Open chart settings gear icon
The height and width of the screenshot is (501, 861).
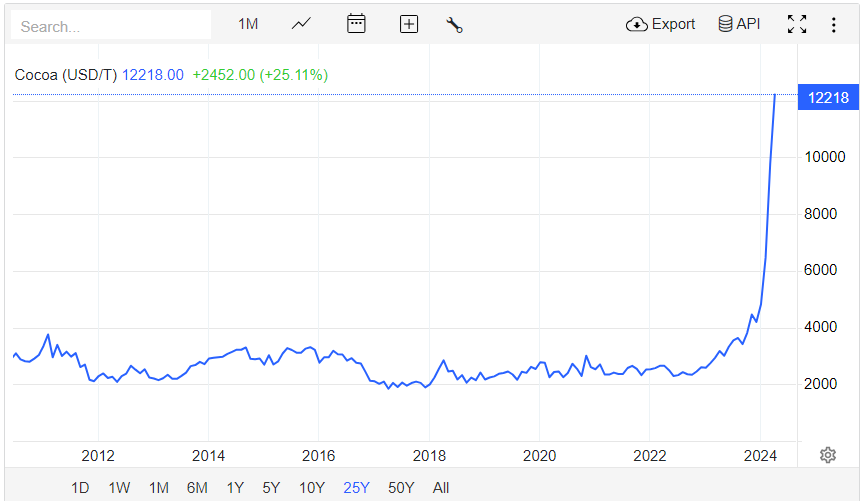click(x=828, y=455)
